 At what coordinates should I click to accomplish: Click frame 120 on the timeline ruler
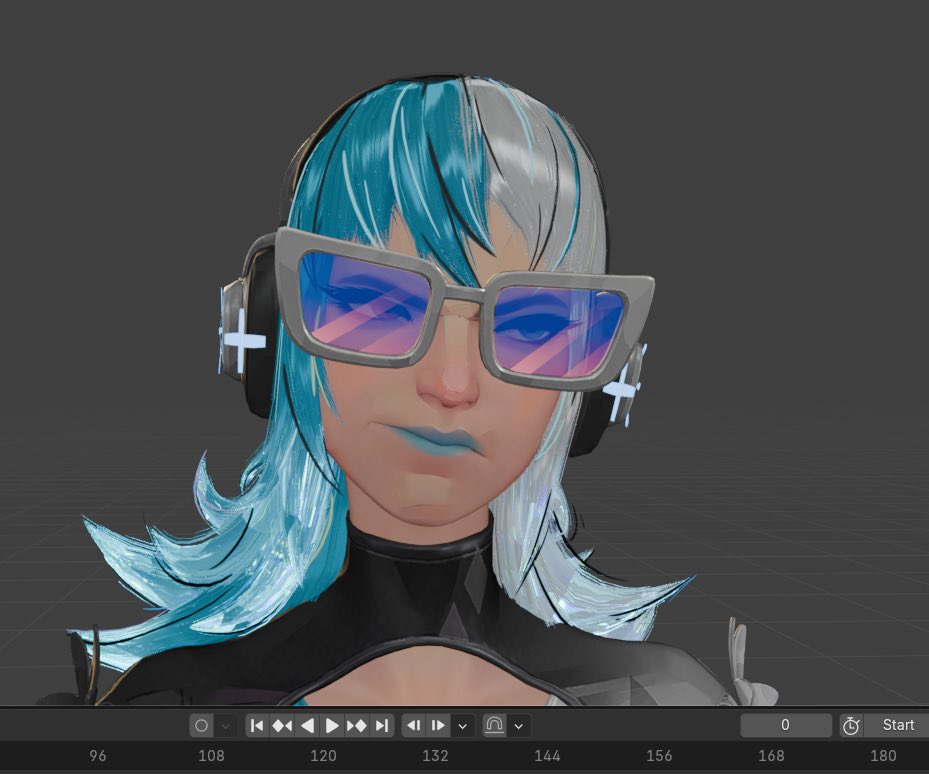click(x=323, y=756)
